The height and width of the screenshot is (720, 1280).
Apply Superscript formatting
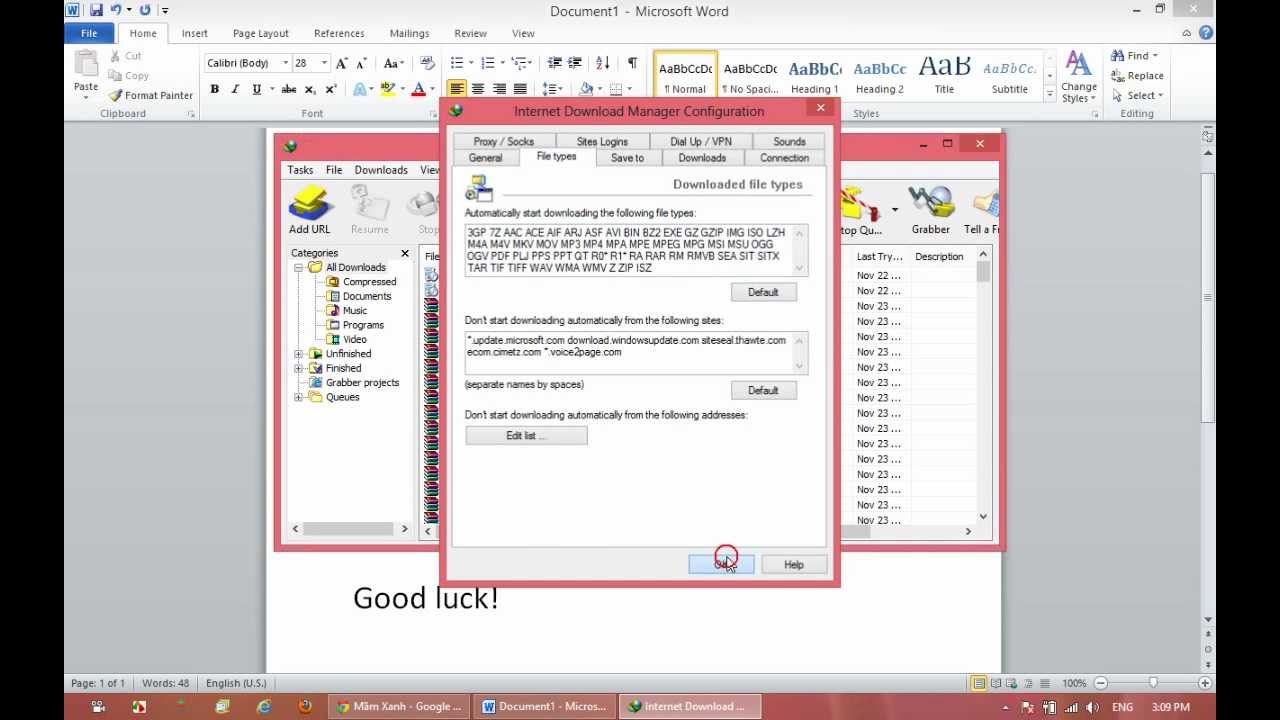tap(331, 89)
